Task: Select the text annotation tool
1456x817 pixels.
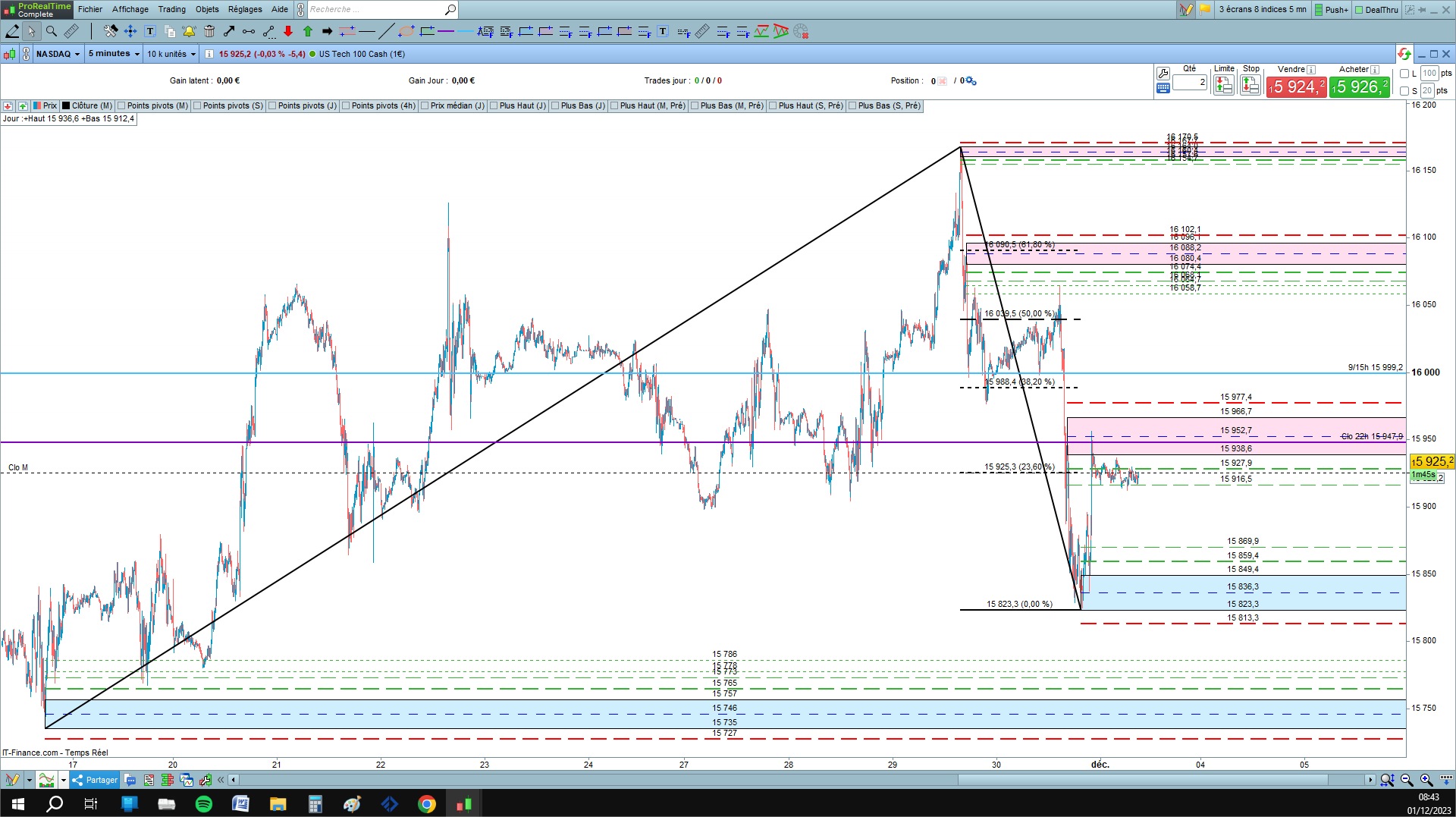Action: [150, 31]
